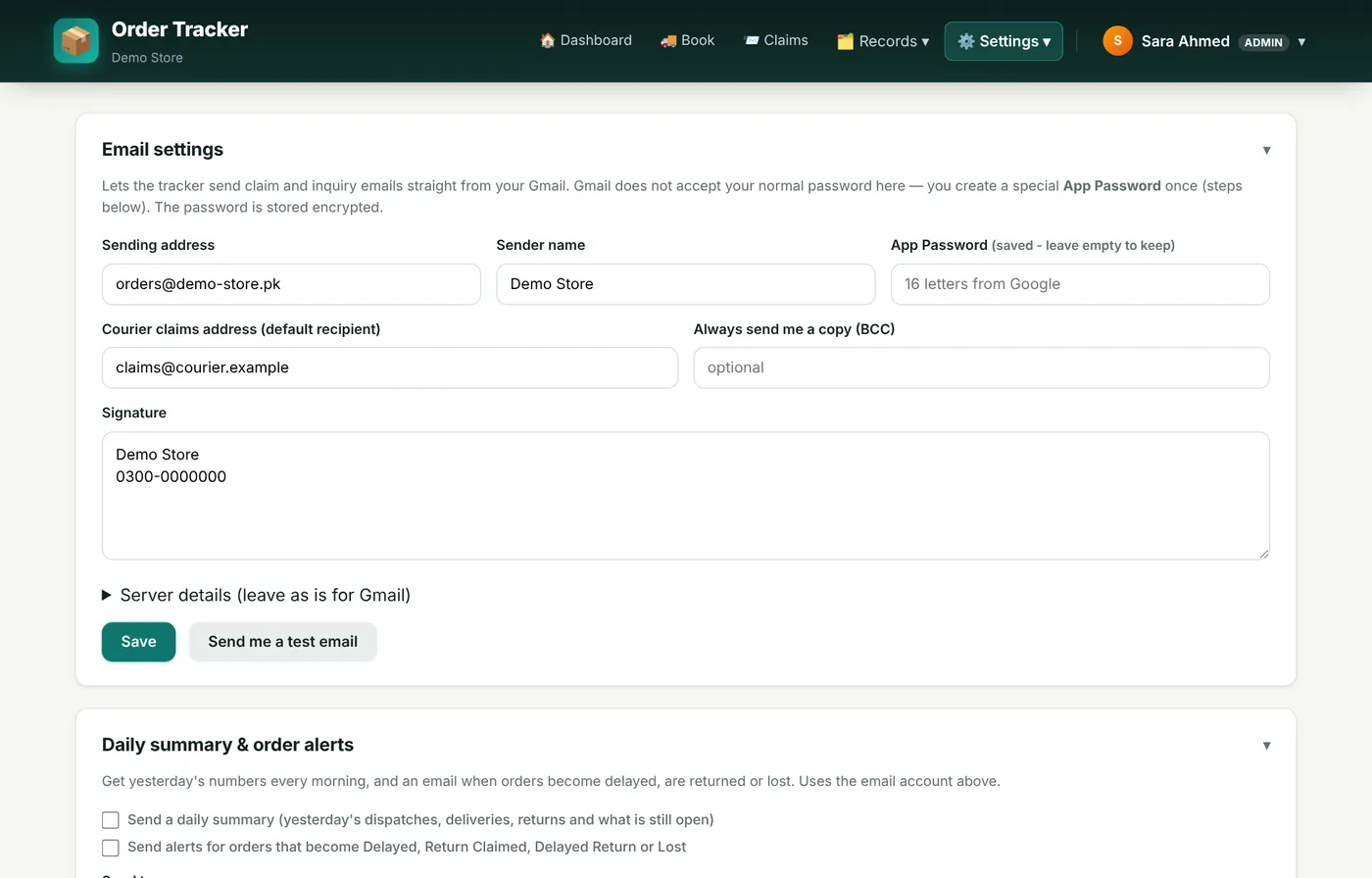
Task: Click the 'Email settings' heading
Action: tap(163, 149)
